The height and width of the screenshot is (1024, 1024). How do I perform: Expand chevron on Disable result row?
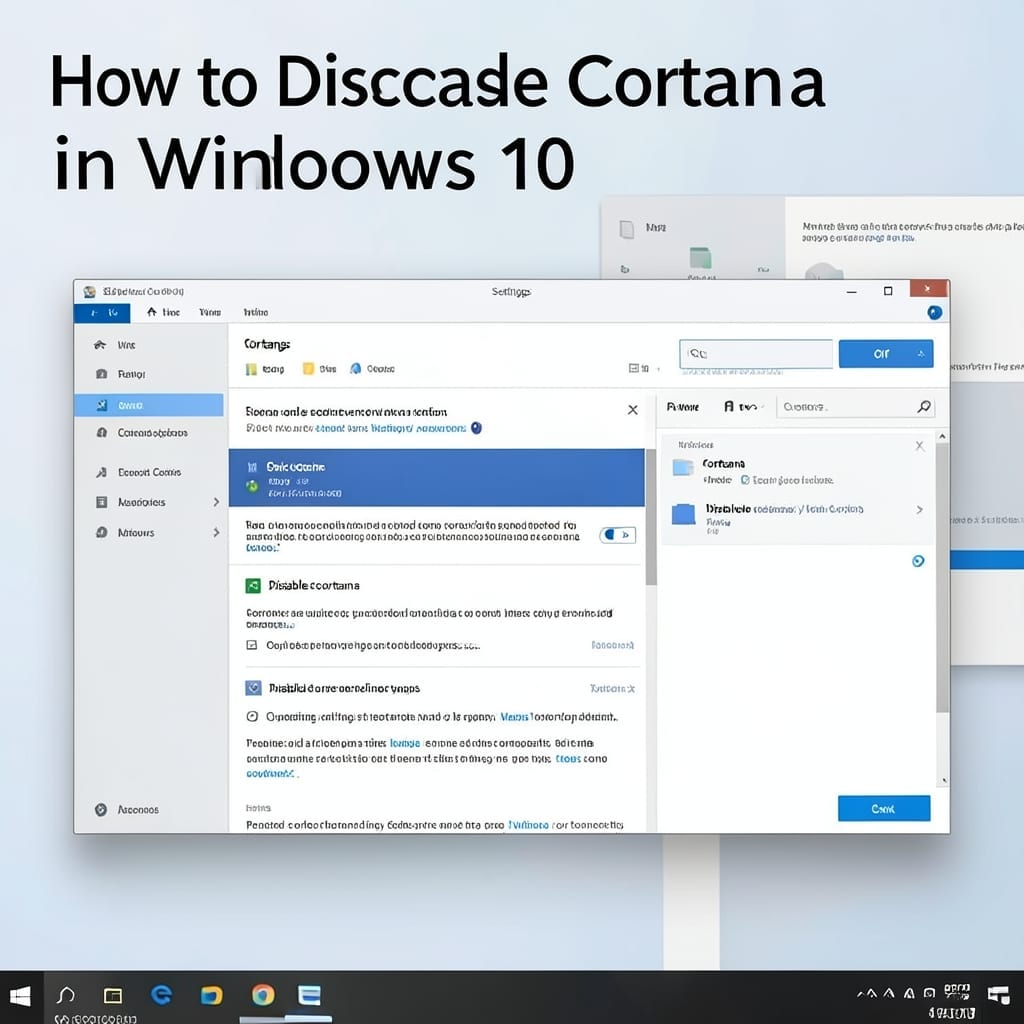click(x=920, y=509)
